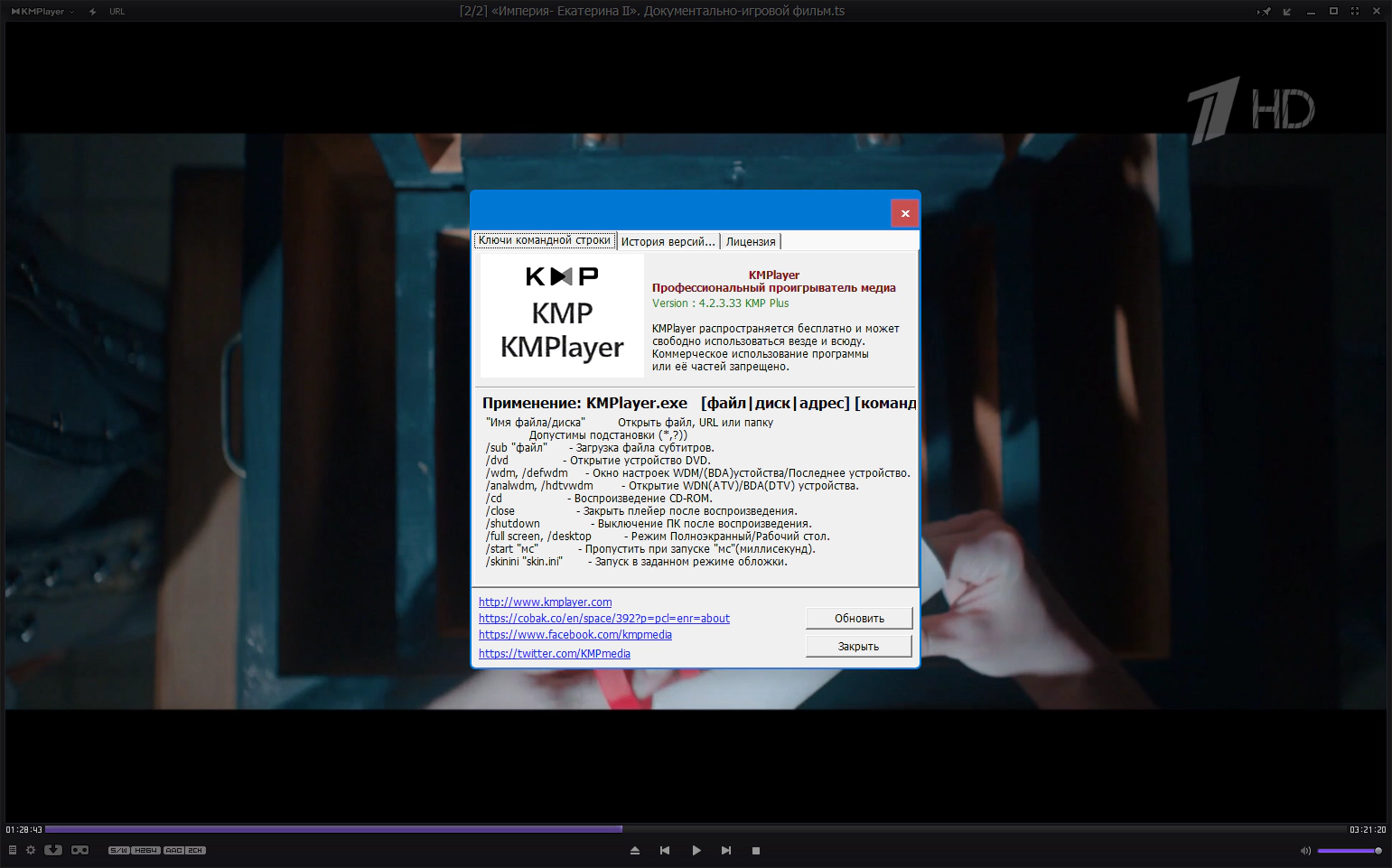Open the gear control box icon
Image resolution: width=1392 pixels, height=868 pixels.
click(x=31, y=850)
